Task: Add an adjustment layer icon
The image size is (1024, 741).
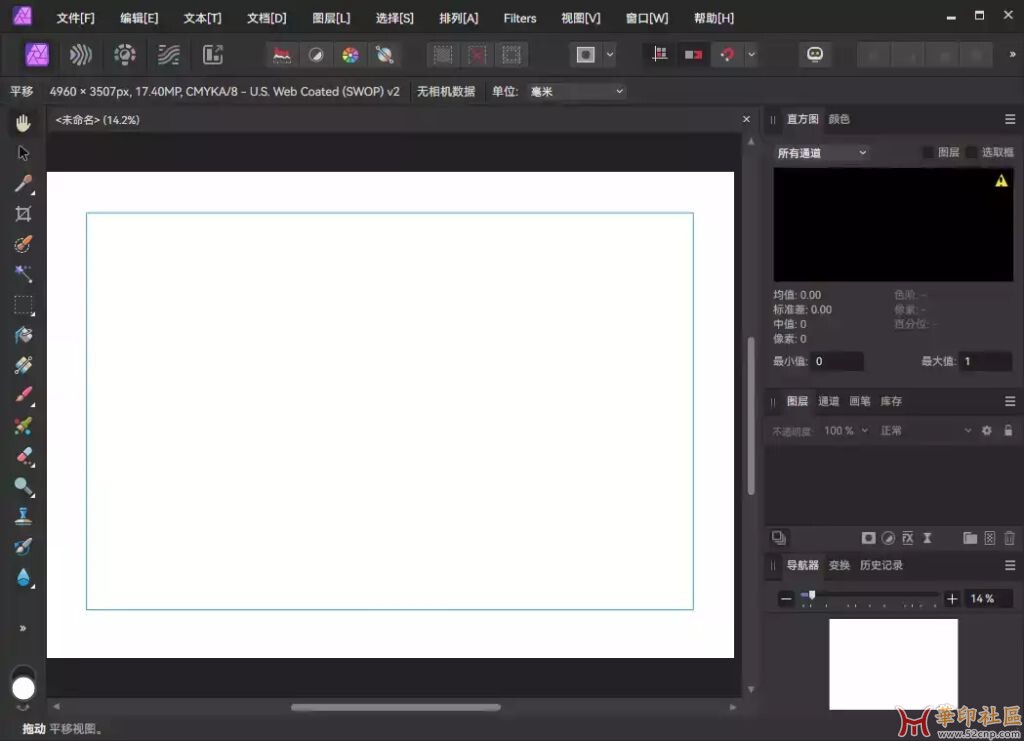Action: (x=888, y=538)
